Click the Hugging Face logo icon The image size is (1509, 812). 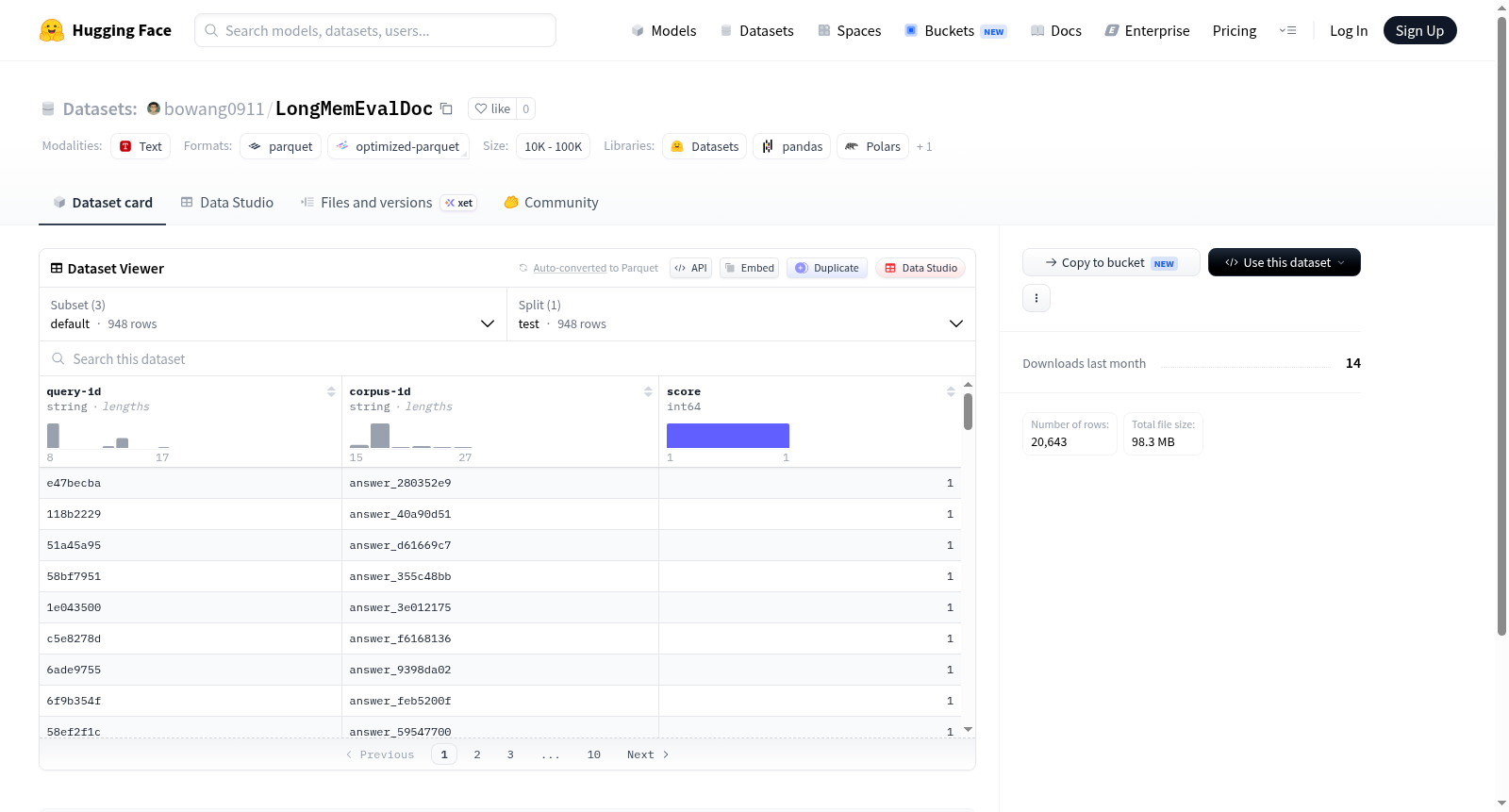tap(52, 30)
